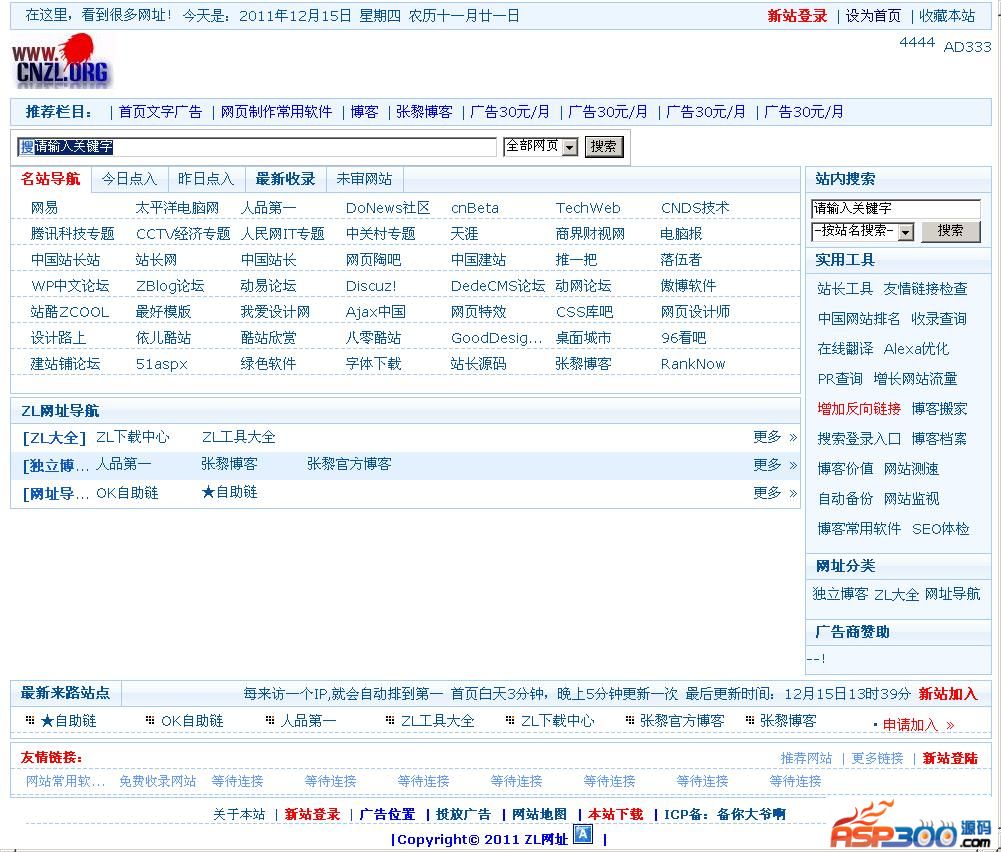Screen dimensions: 1001x852
Task: Open the 全部网页 search scope dropdown
Action: [541, 146]
